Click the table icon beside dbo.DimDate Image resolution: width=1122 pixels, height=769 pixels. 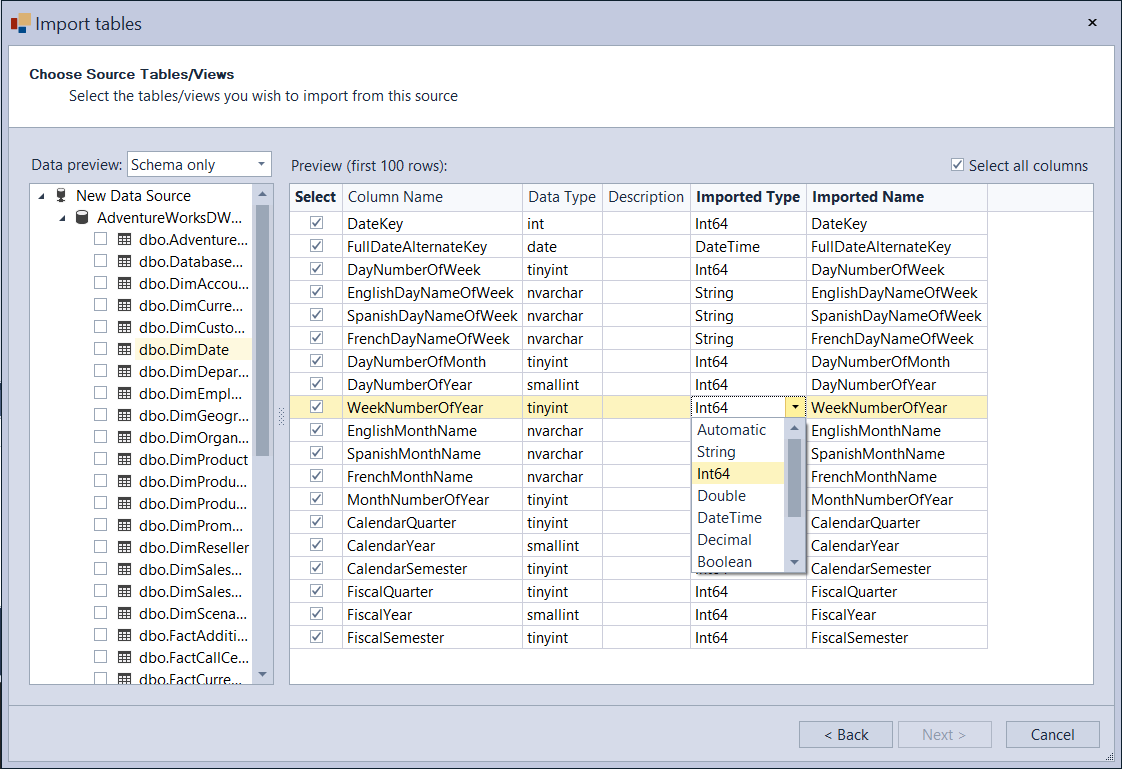[124, 350]
